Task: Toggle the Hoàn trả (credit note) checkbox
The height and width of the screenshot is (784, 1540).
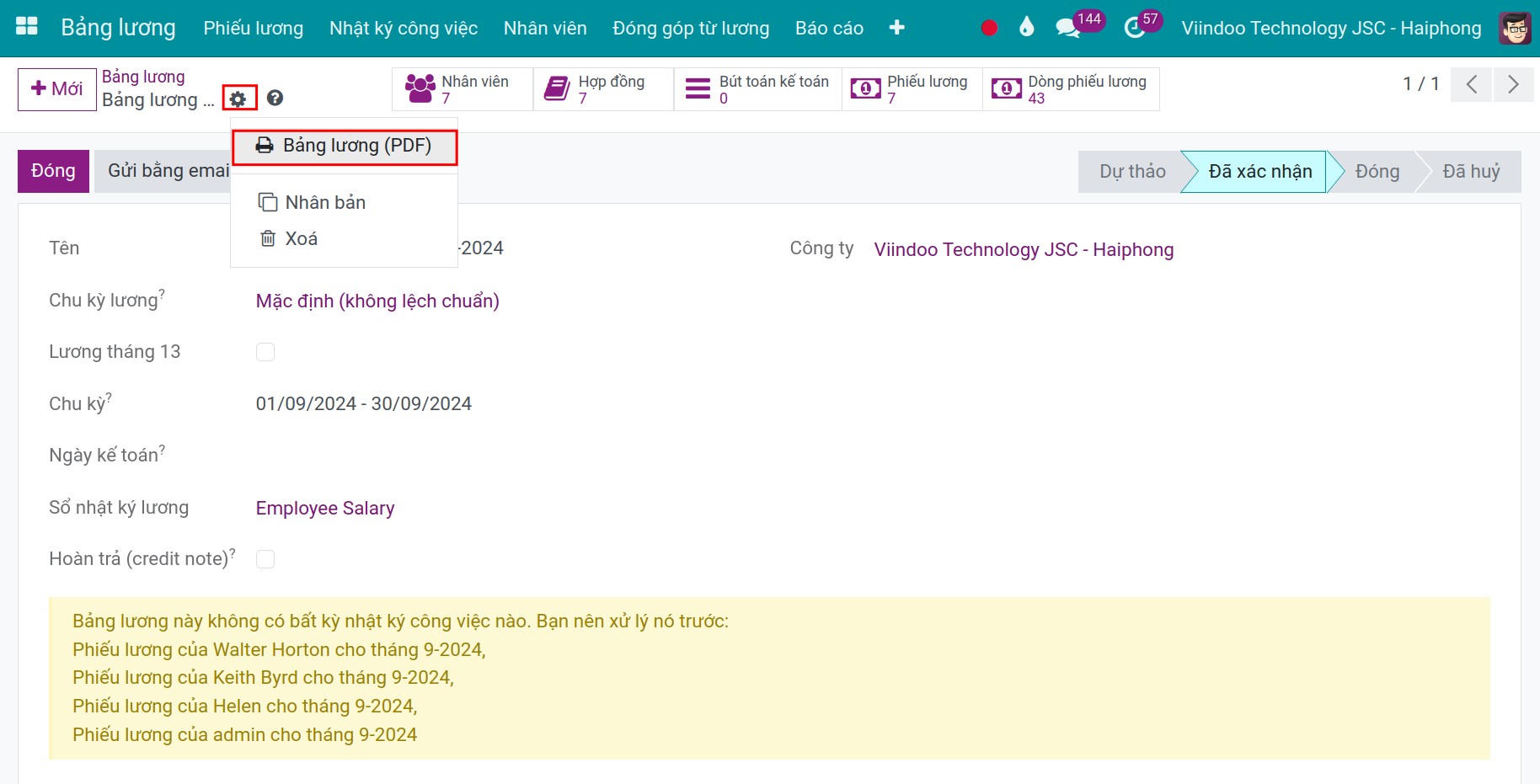Action: [265, 559]
